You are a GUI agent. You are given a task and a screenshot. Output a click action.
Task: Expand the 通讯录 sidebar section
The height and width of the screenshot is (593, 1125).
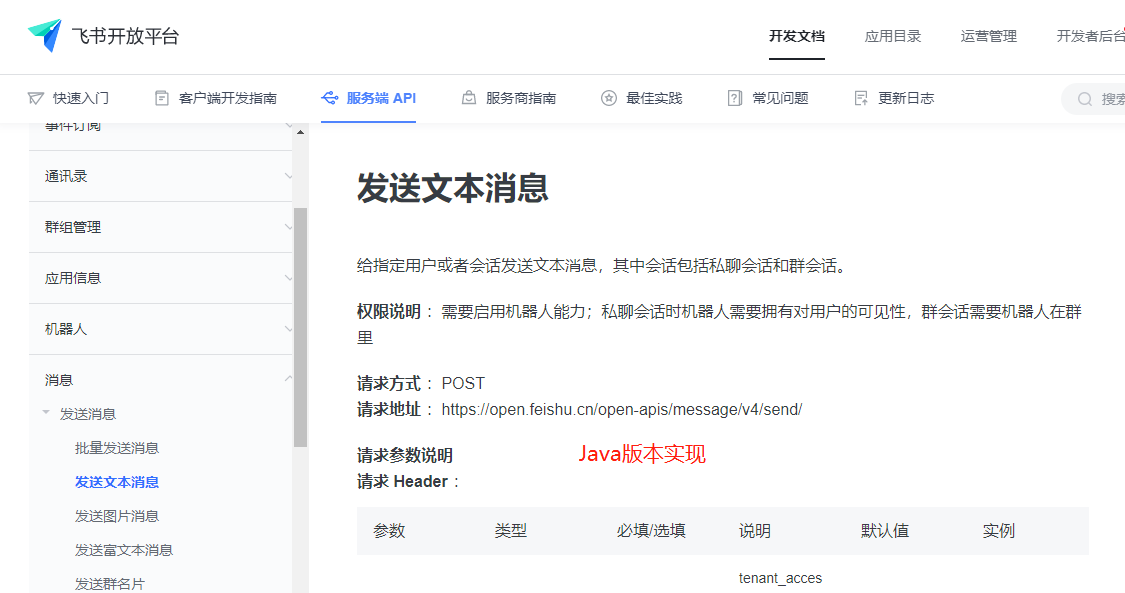[289, 176]
